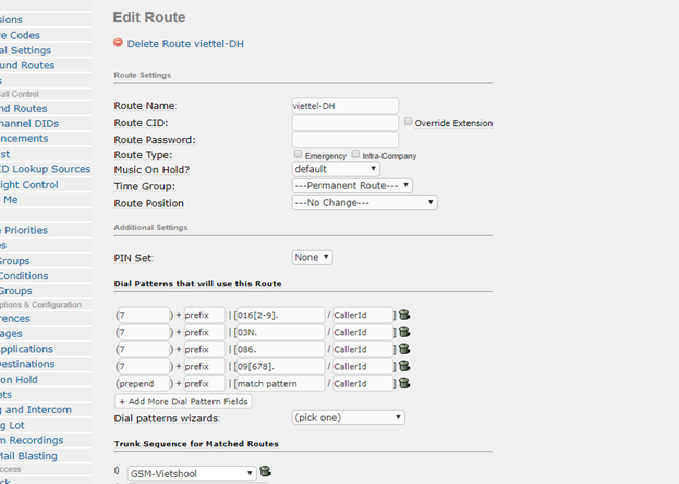Expand the Time Group dropdown

(352, 186)
